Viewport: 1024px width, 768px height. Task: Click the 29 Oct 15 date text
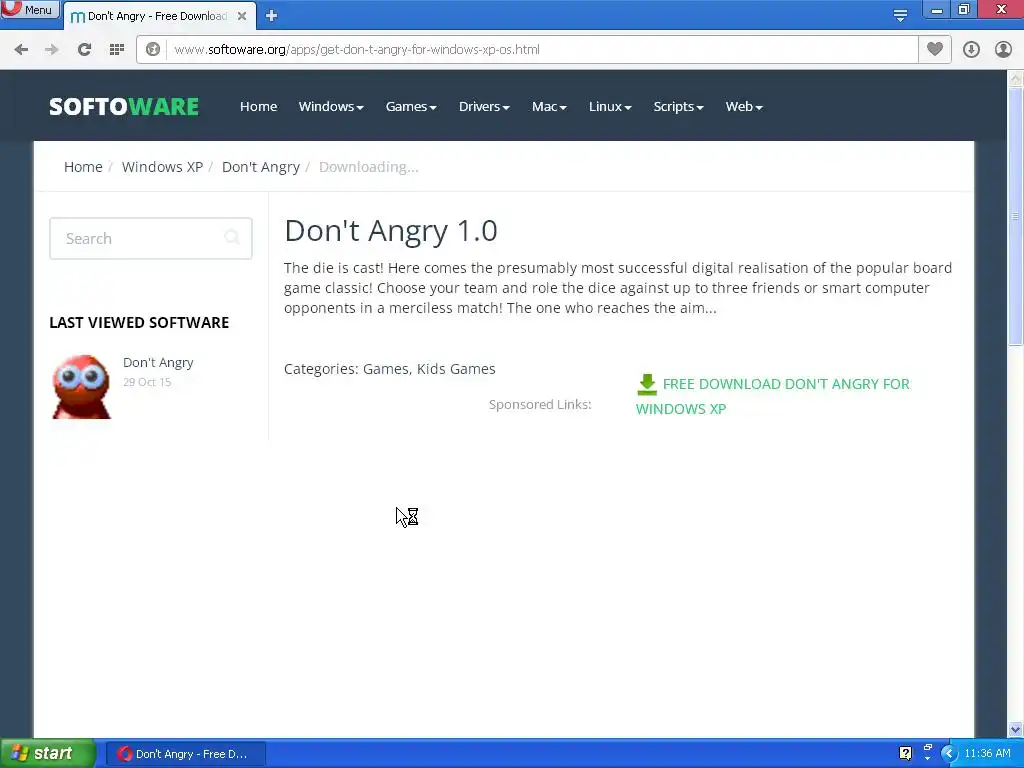pos(147,382)
